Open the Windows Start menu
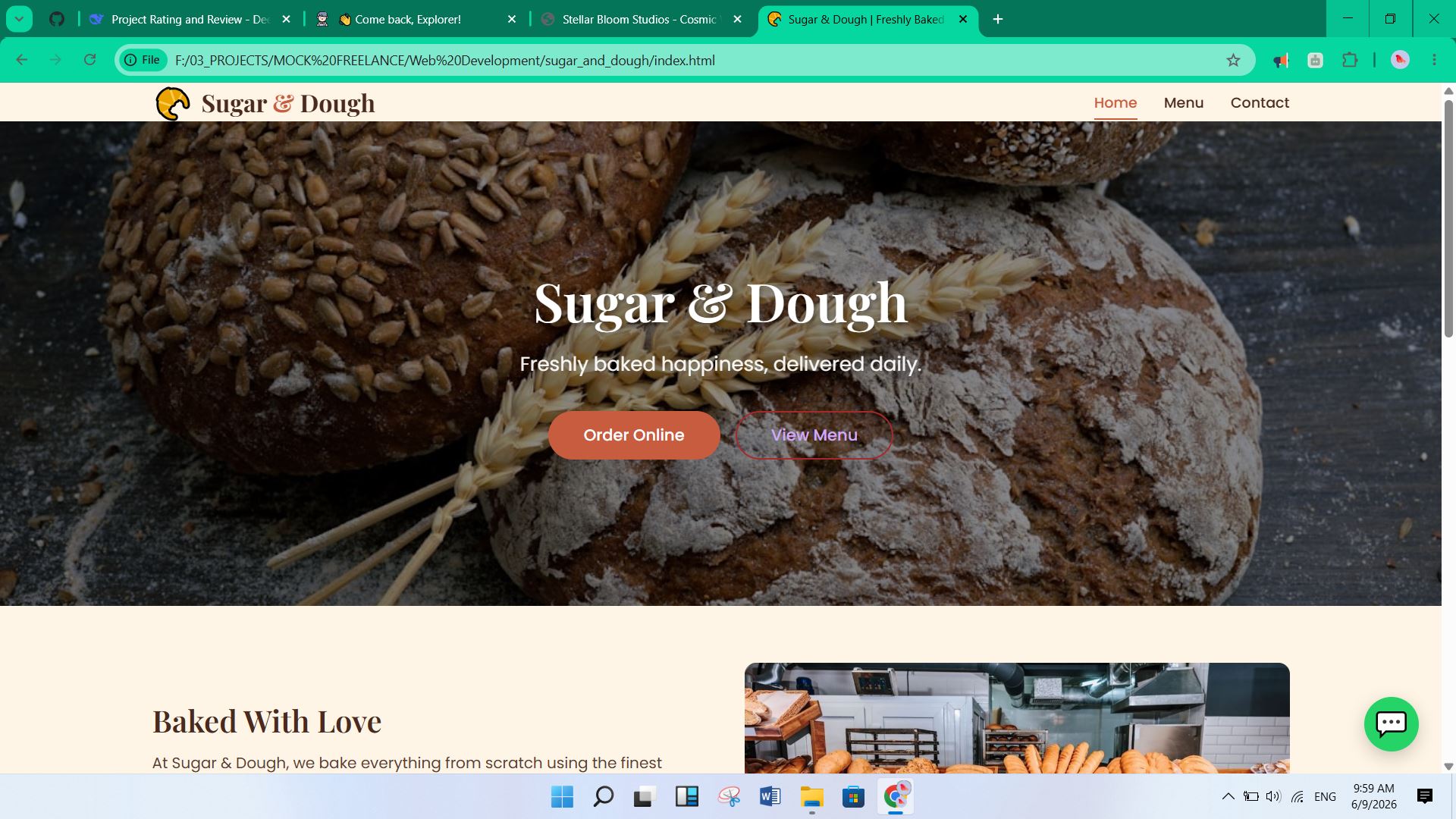 pos(562,797)
